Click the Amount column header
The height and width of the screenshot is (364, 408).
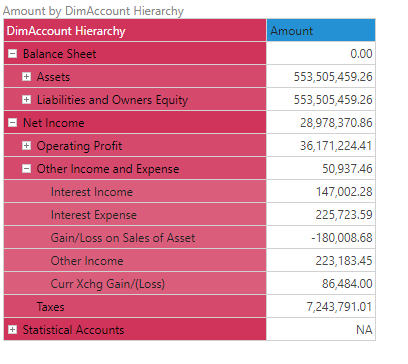[x=321, y=30]
